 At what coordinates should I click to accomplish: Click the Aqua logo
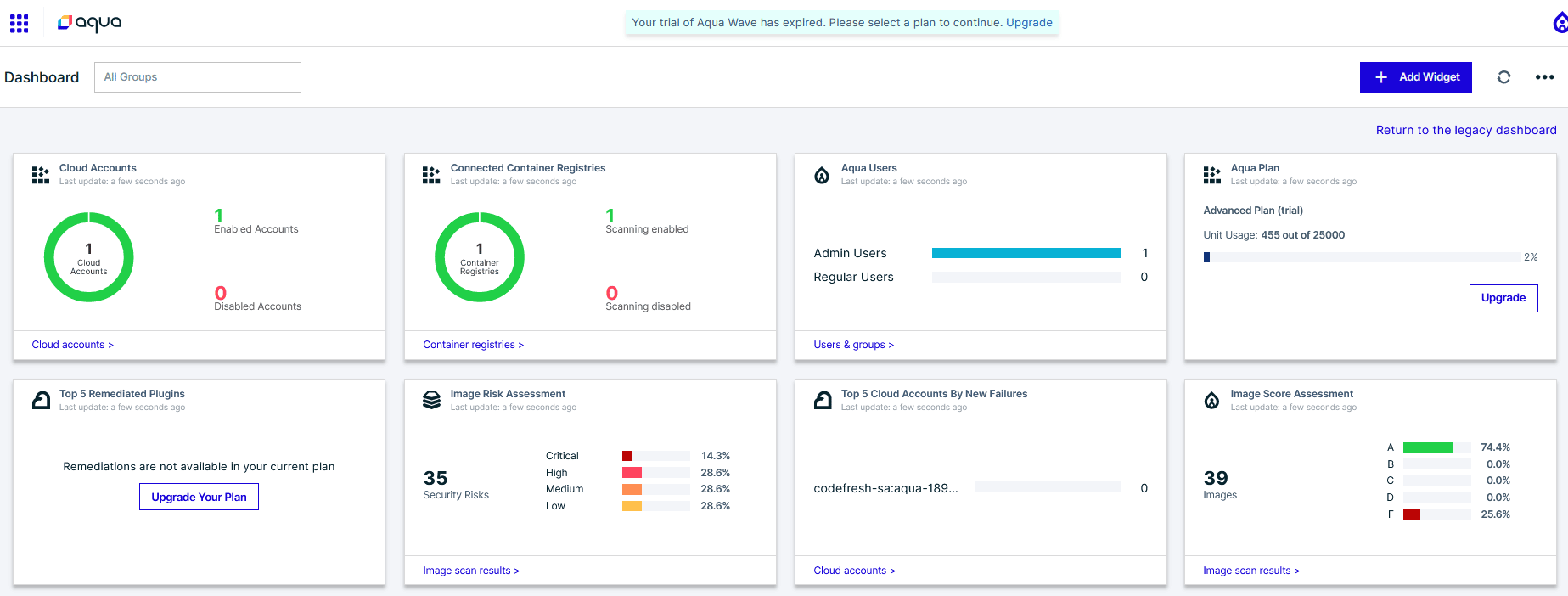tap(89, 23)
